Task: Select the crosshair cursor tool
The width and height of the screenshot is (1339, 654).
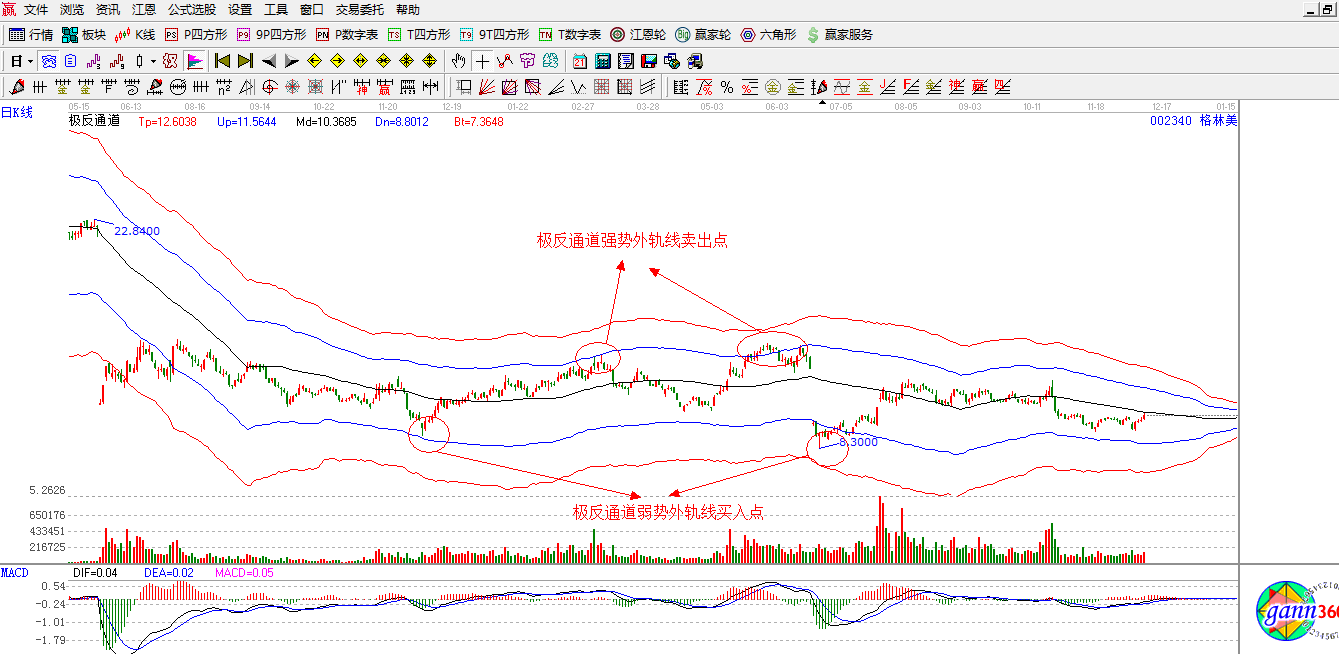Action: [482, 61]
